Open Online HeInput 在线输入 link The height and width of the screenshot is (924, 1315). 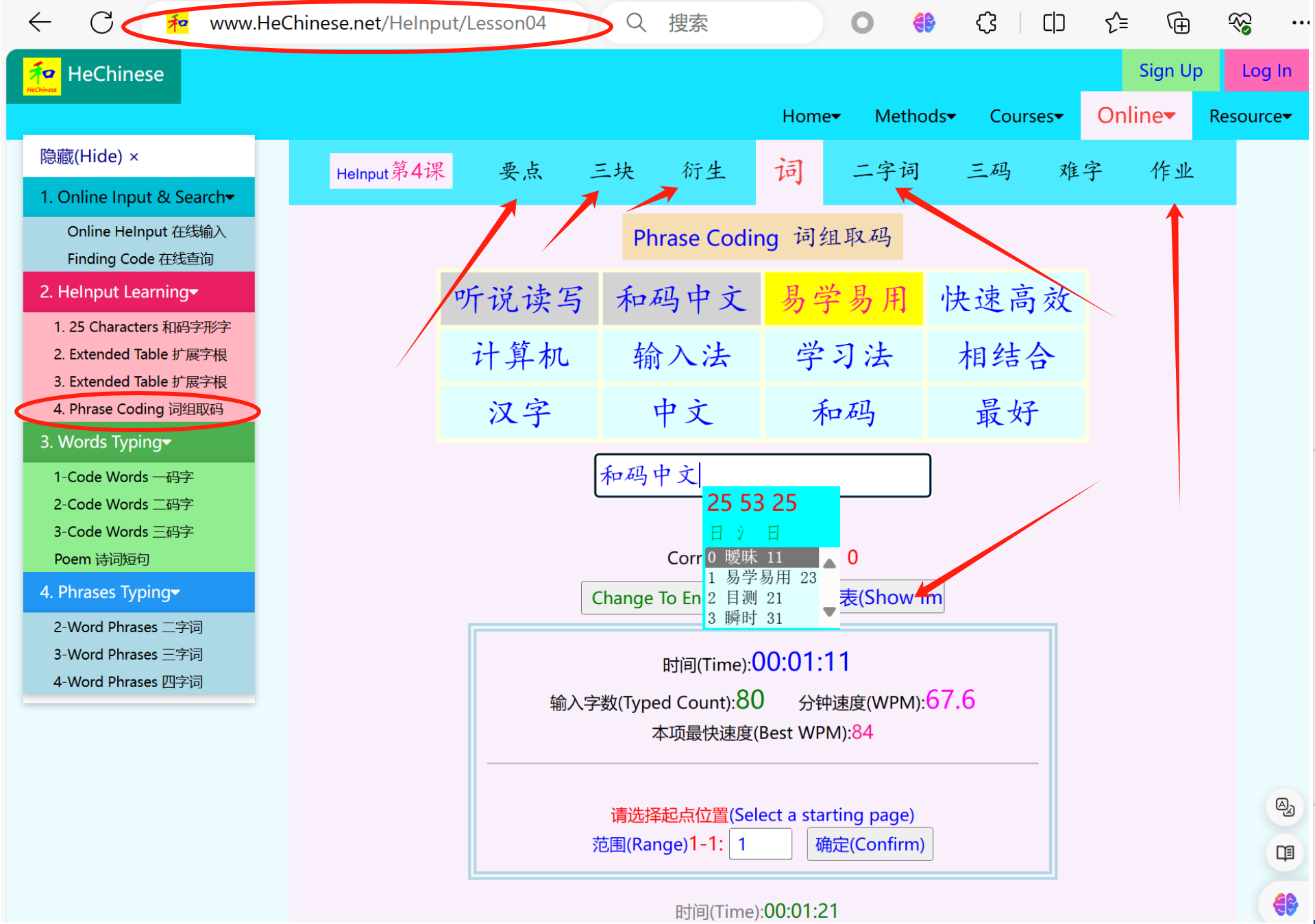tap(147, 232)
